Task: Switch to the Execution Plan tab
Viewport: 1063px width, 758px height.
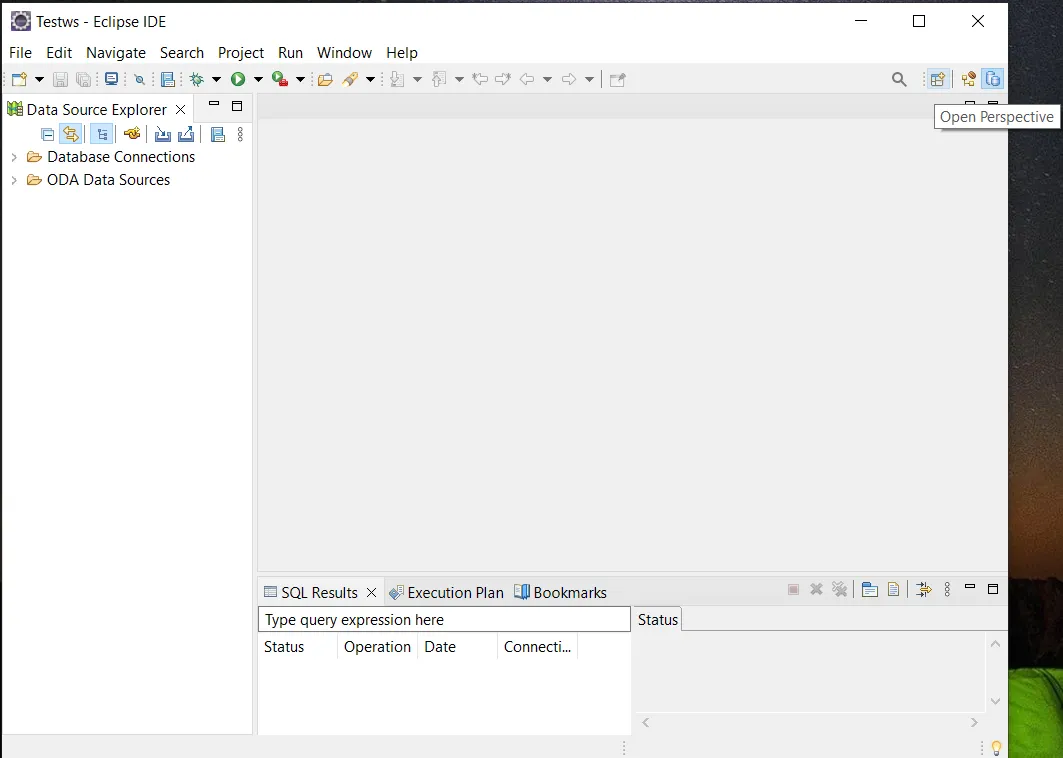Action: coord(447,593)
